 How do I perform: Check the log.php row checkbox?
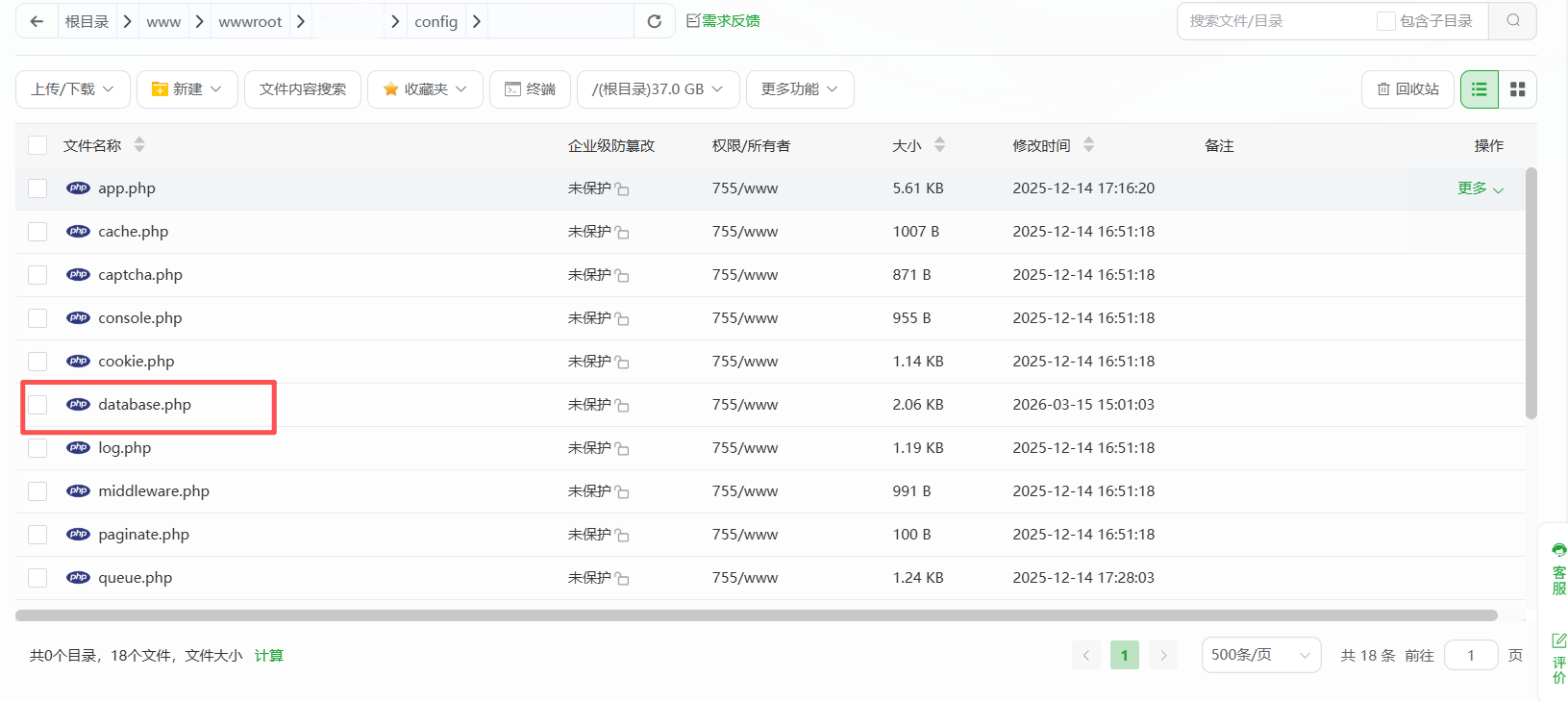click(x=37, y=448)
